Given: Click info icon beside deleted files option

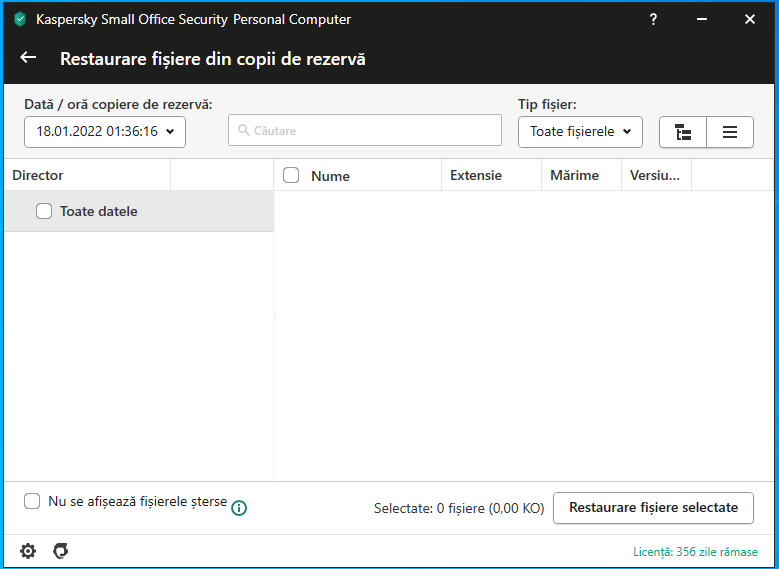Looking at the screenshot, I should coord(239,508).
